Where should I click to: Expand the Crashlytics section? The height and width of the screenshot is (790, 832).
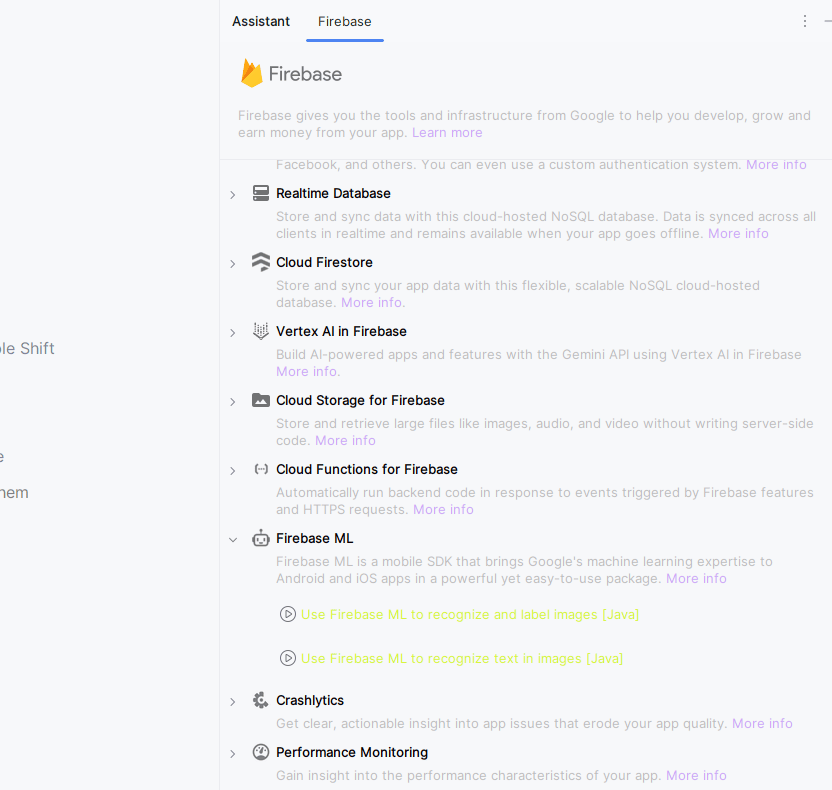233,701
